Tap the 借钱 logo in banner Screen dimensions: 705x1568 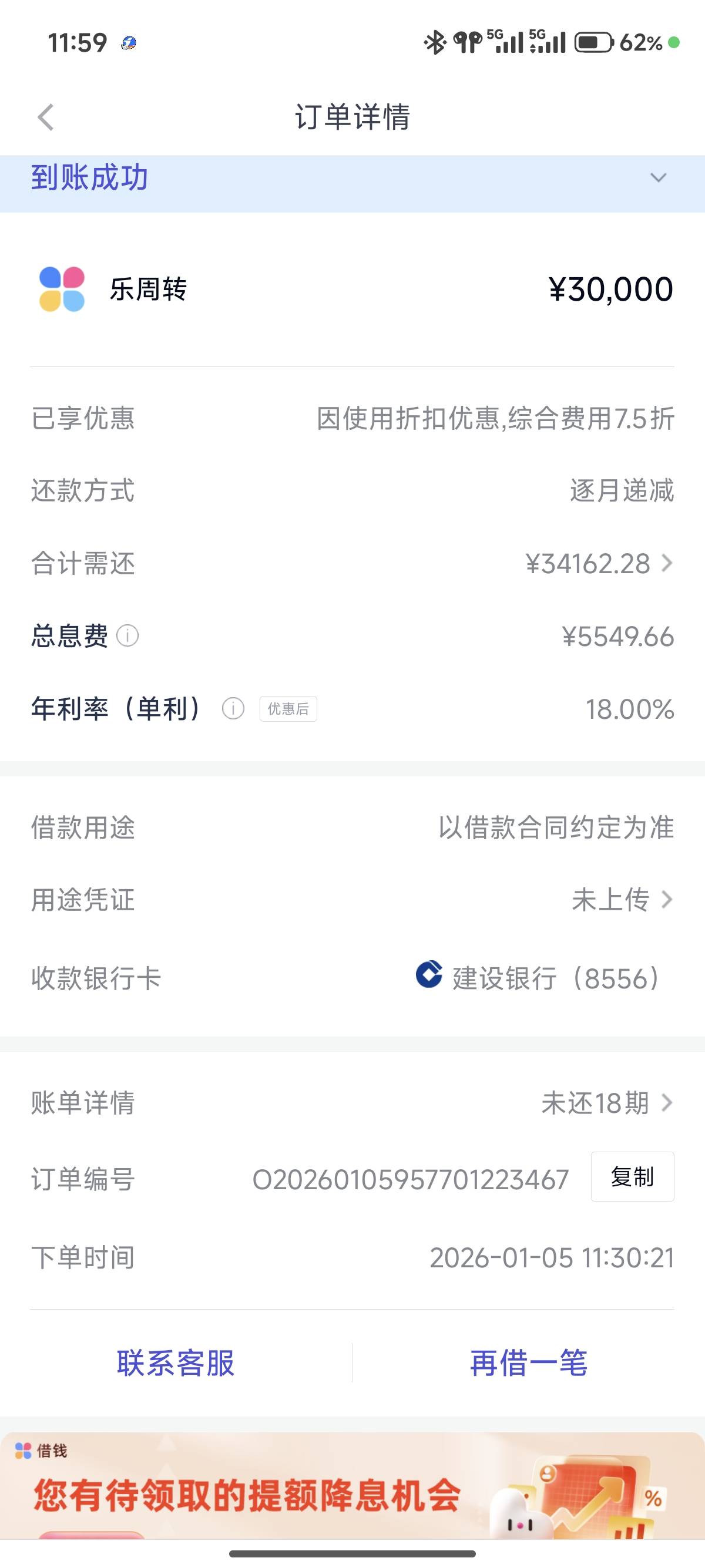(41, 1451)
